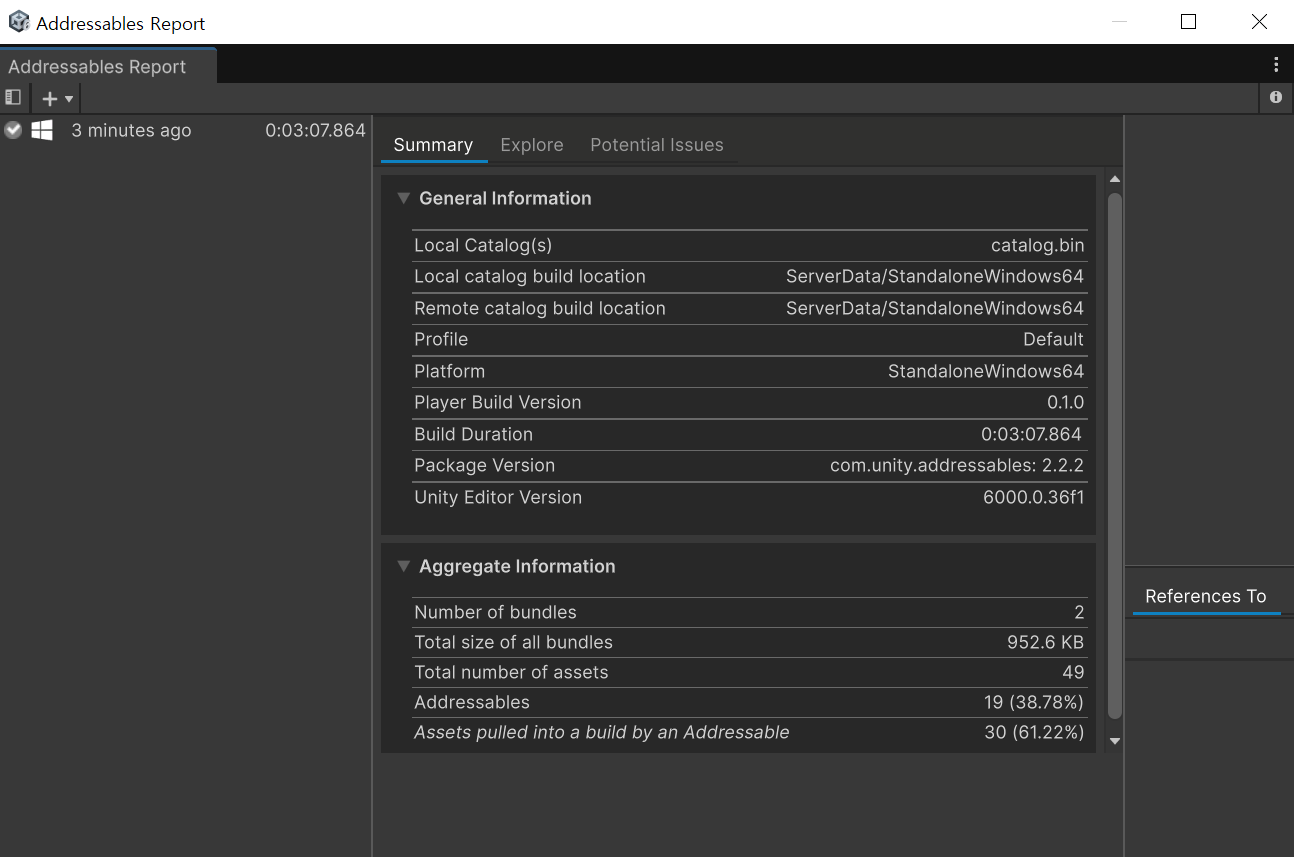Viewport: 1294px width, 857px height.
Task: Click the info icon in the toolbar
Action: [x=1276, y=97]
